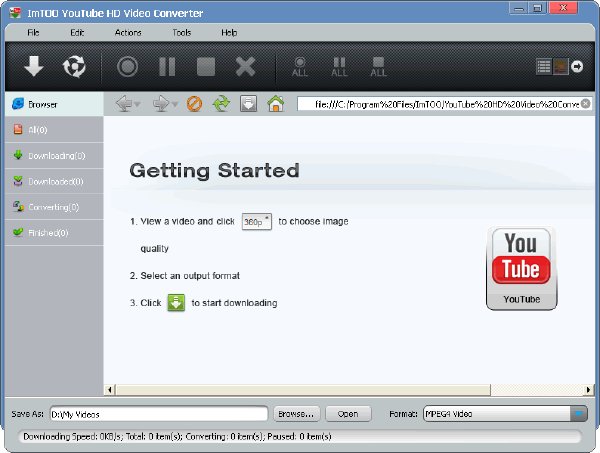This screenshot has height=453, width=600.
Task: Expand the Format MPEG4 Video dropdown
Action: (579, 414)
